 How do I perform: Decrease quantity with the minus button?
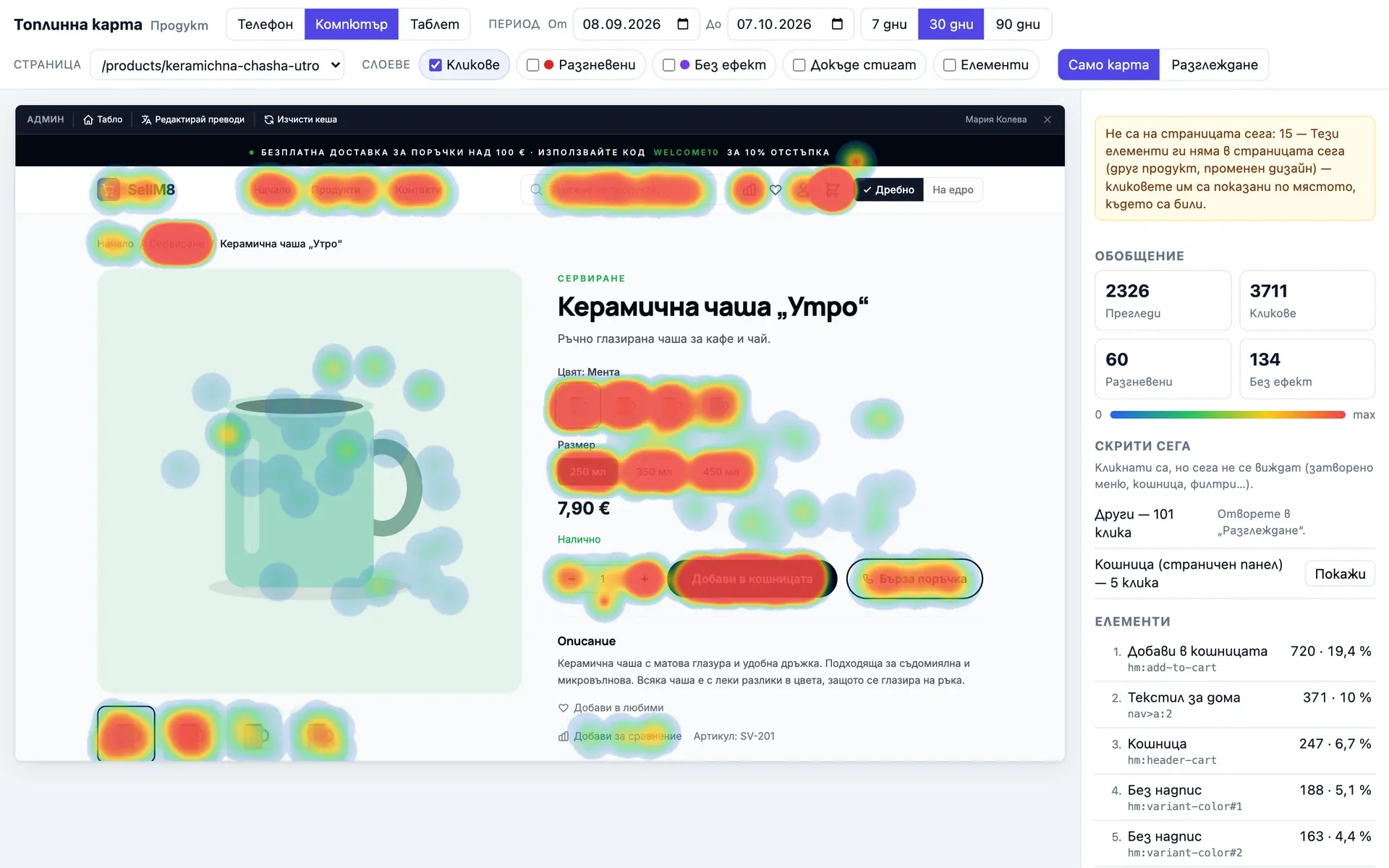click(572, 579)
